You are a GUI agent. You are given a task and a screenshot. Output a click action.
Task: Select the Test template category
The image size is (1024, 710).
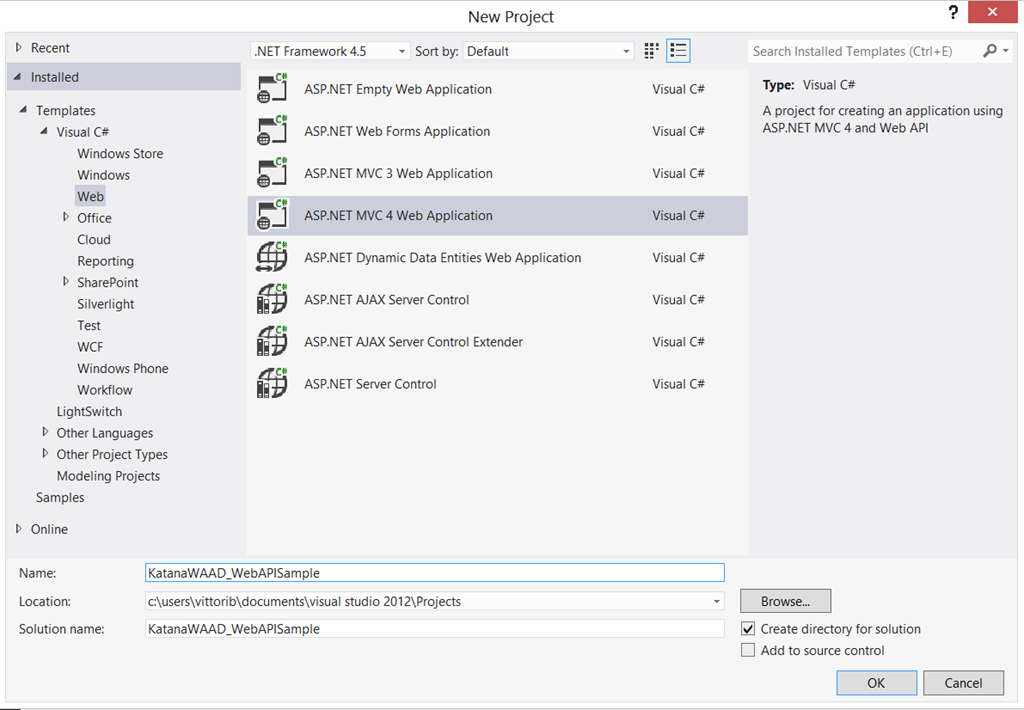point(89,325)
